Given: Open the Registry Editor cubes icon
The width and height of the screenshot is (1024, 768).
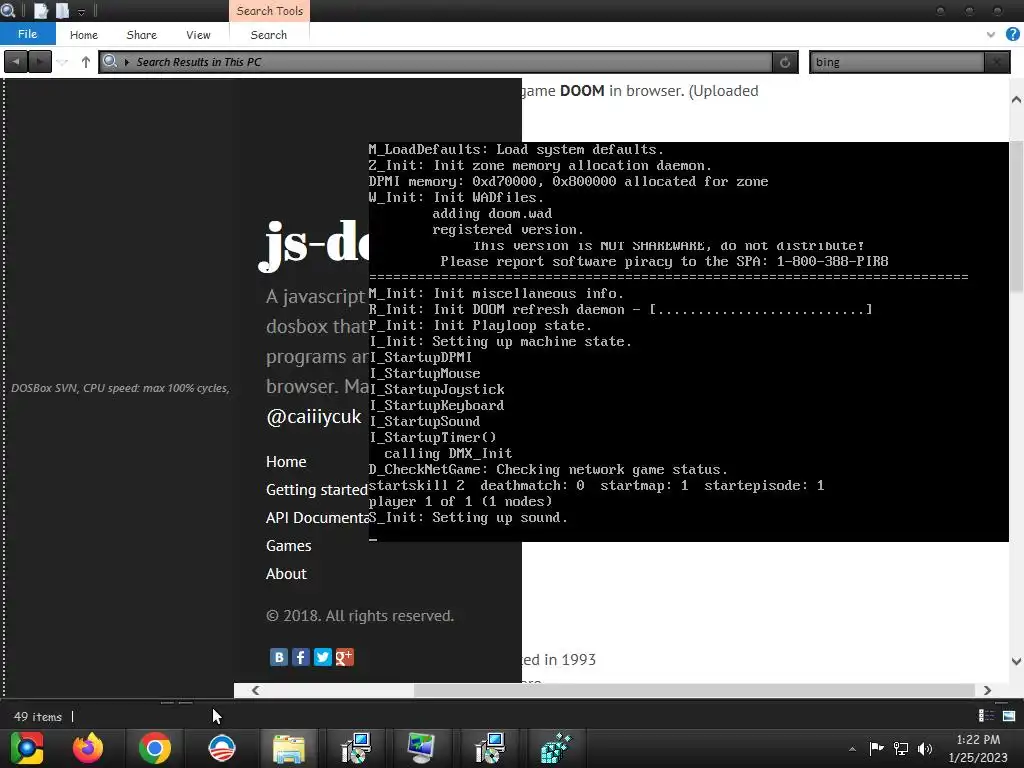Looking at the screenshot, I should click(556, 748).
